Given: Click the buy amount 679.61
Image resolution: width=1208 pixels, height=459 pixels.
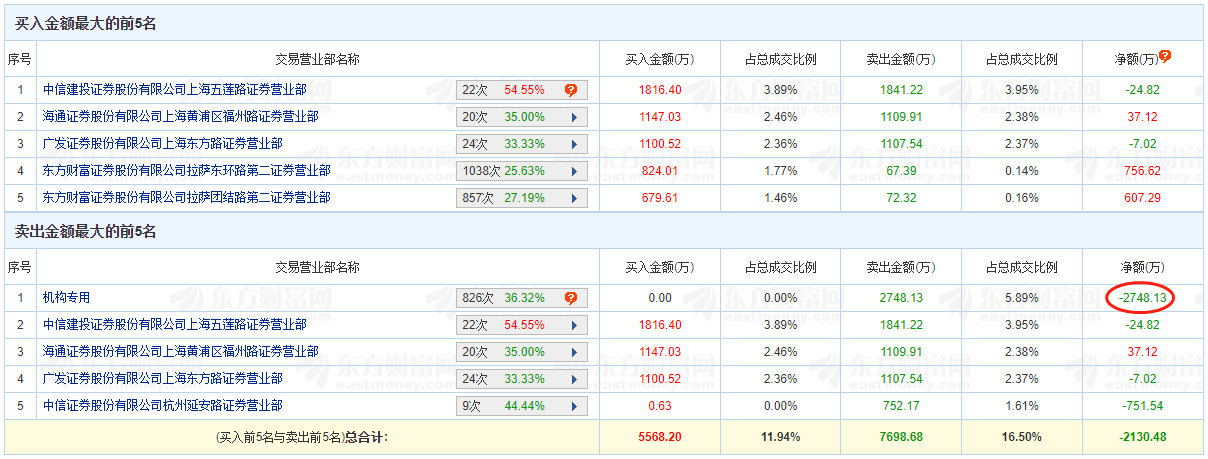Looking at the screenshot, I should pyautogui.click(x=659, y=198).
